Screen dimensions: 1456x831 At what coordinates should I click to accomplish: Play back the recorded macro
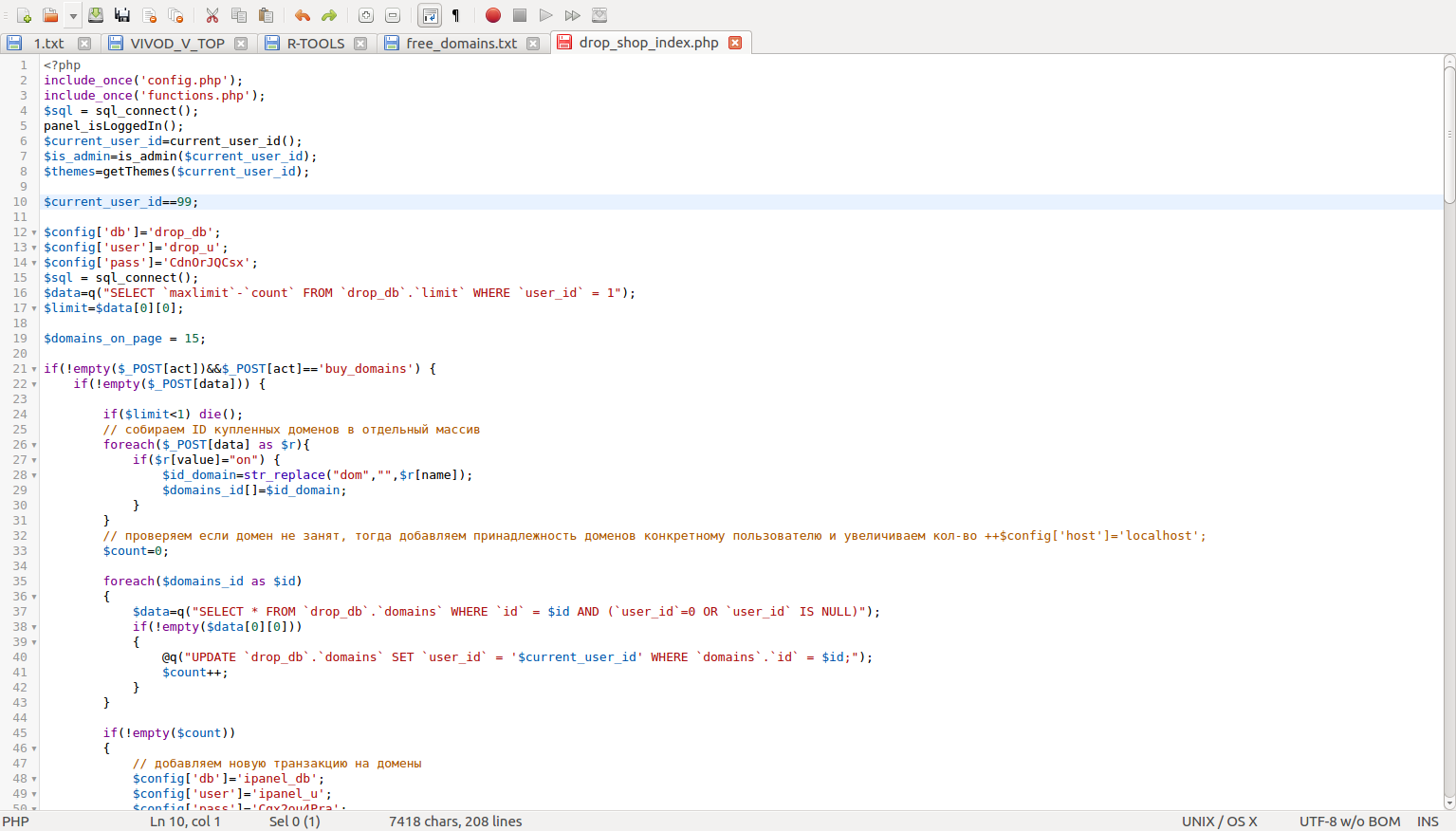(x=546, y=15)
